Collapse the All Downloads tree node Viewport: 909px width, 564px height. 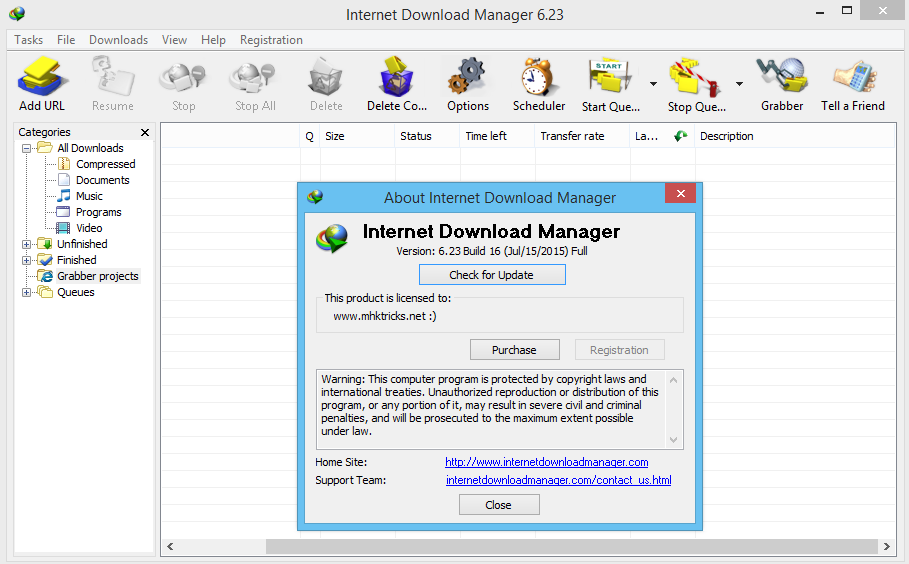pyautogui.click(x=26, y=148)
